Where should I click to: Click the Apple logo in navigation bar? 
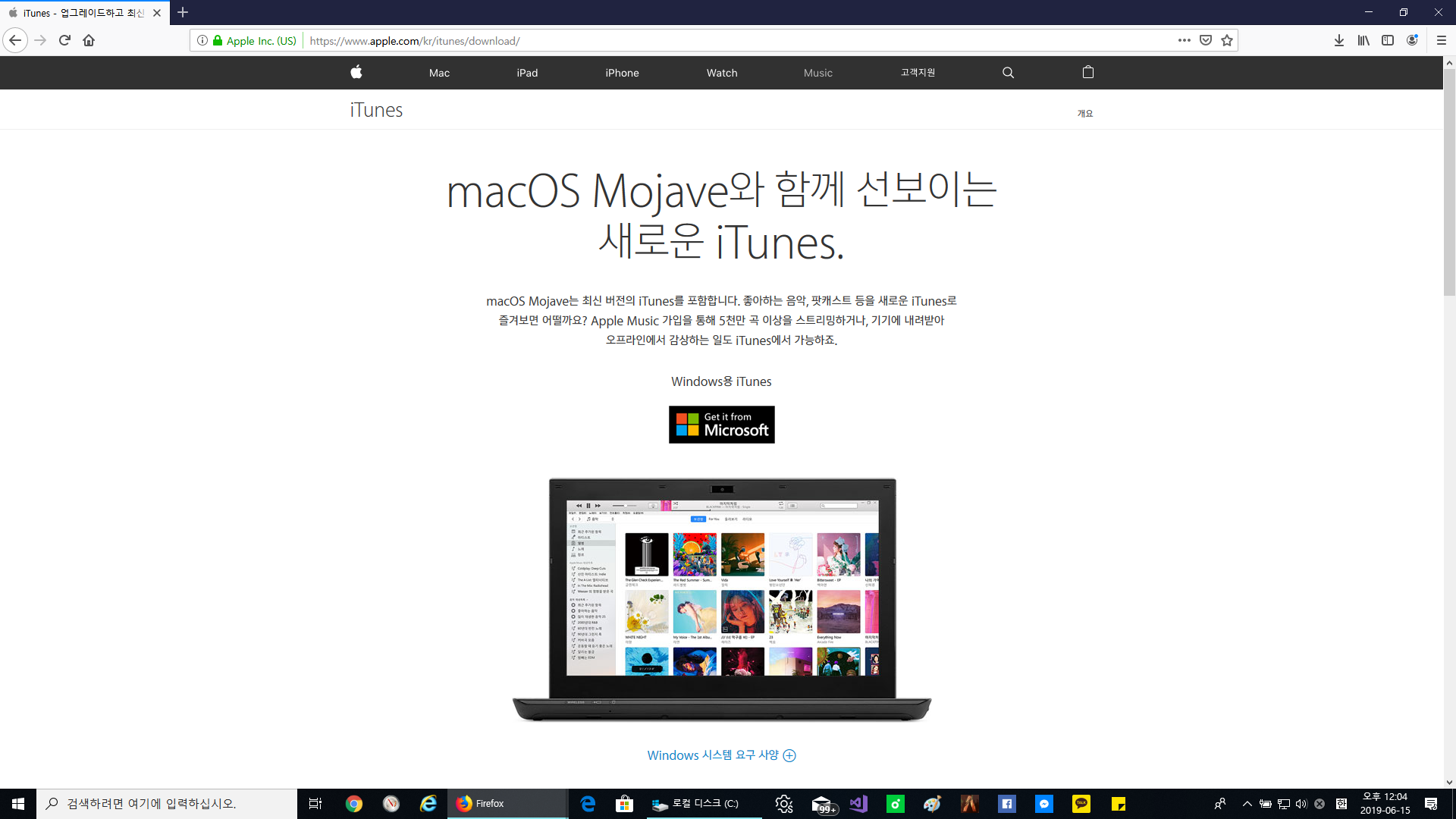356,72
